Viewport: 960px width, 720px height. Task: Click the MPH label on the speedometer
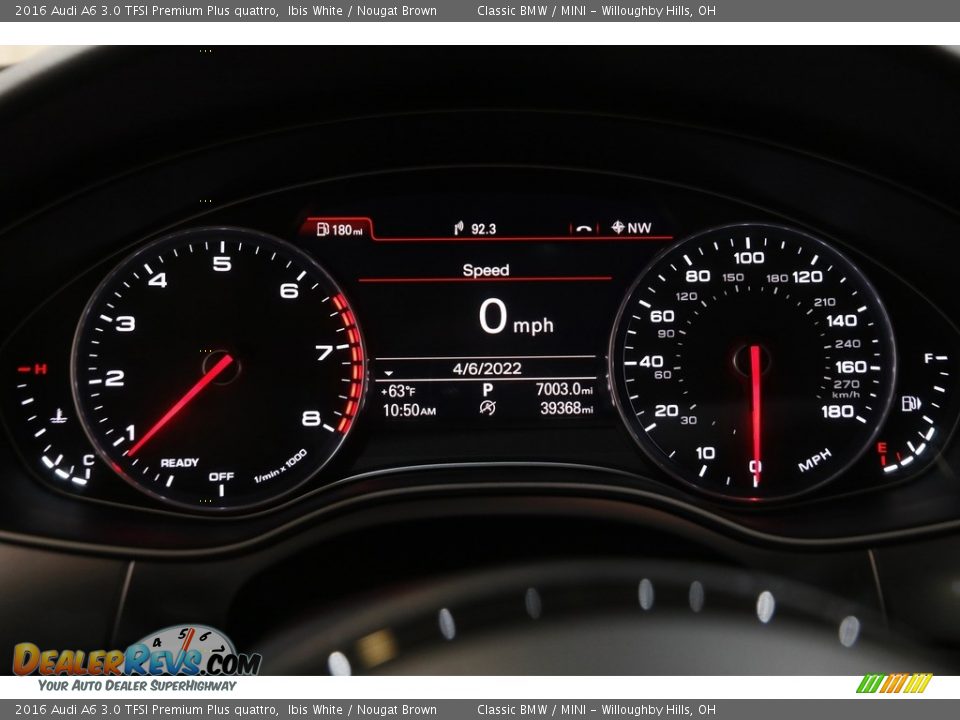(x=815, y=460)
